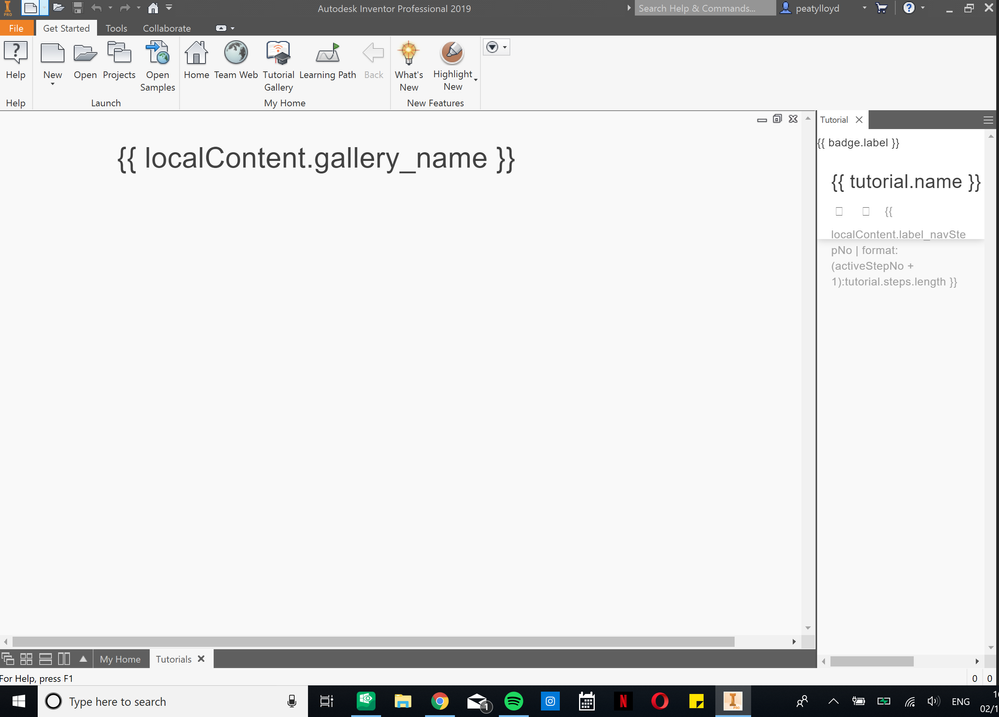Click the peatylloyd user profile
999x717 pixels.
(x=810, y=8)
